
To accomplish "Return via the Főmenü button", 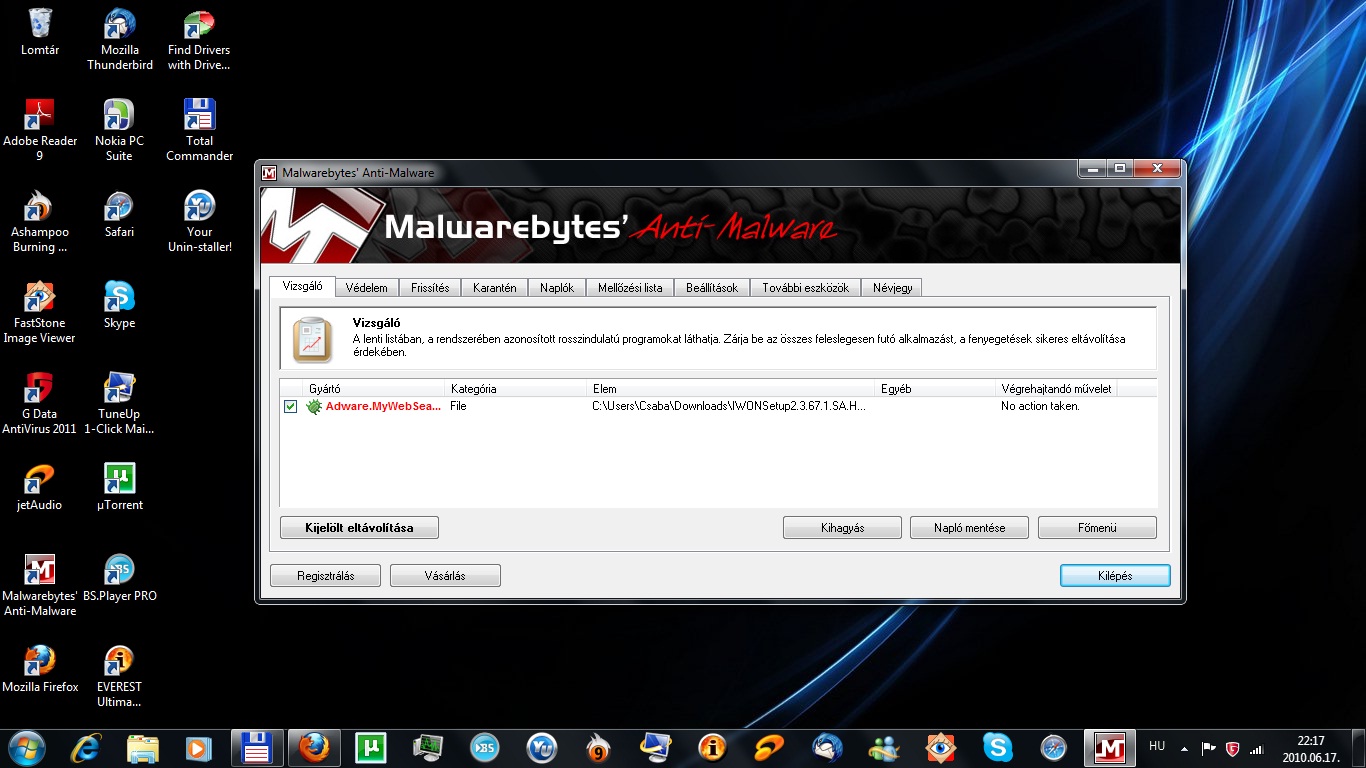I will click(1097, 528).
